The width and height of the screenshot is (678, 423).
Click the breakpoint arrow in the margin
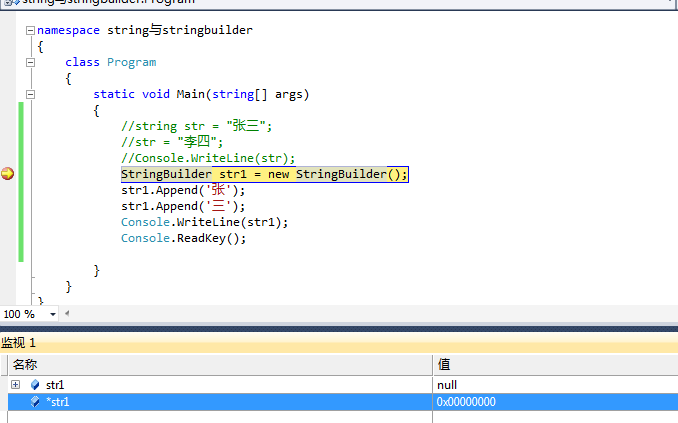point(7,174)
